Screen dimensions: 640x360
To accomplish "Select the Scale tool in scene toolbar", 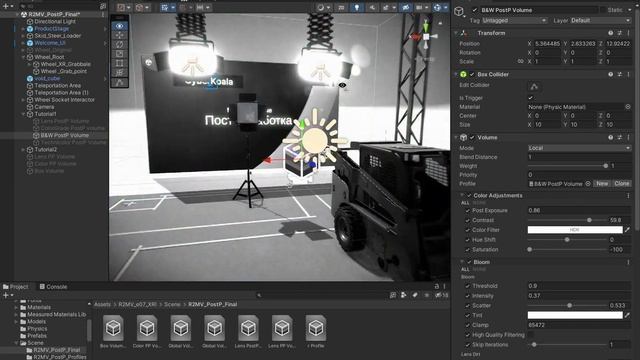I will 120,54.
